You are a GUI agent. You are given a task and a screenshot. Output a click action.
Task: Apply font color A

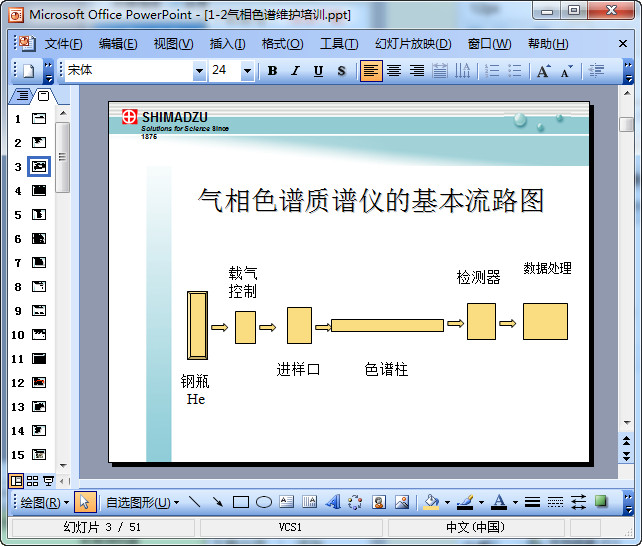499,502
